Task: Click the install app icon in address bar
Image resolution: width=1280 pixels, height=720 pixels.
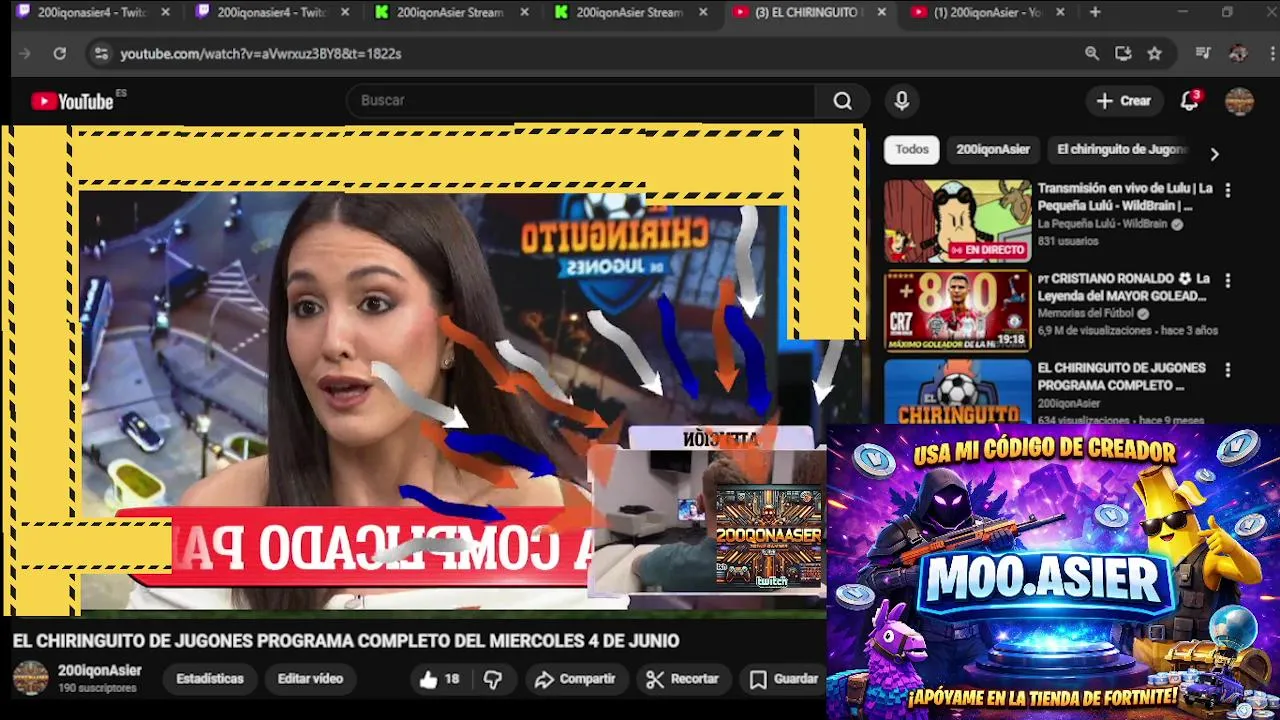Action: click(x=1123, y=53)
